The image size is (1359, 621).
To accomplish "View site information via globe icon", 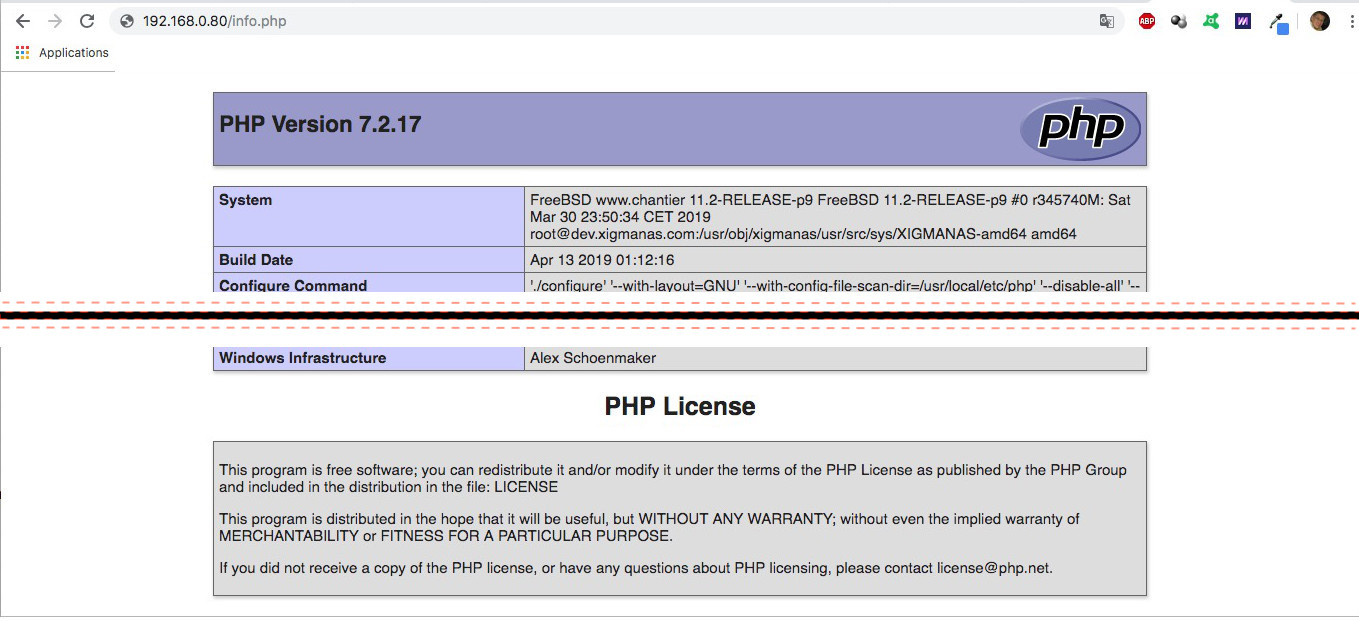I will [127, 21].
